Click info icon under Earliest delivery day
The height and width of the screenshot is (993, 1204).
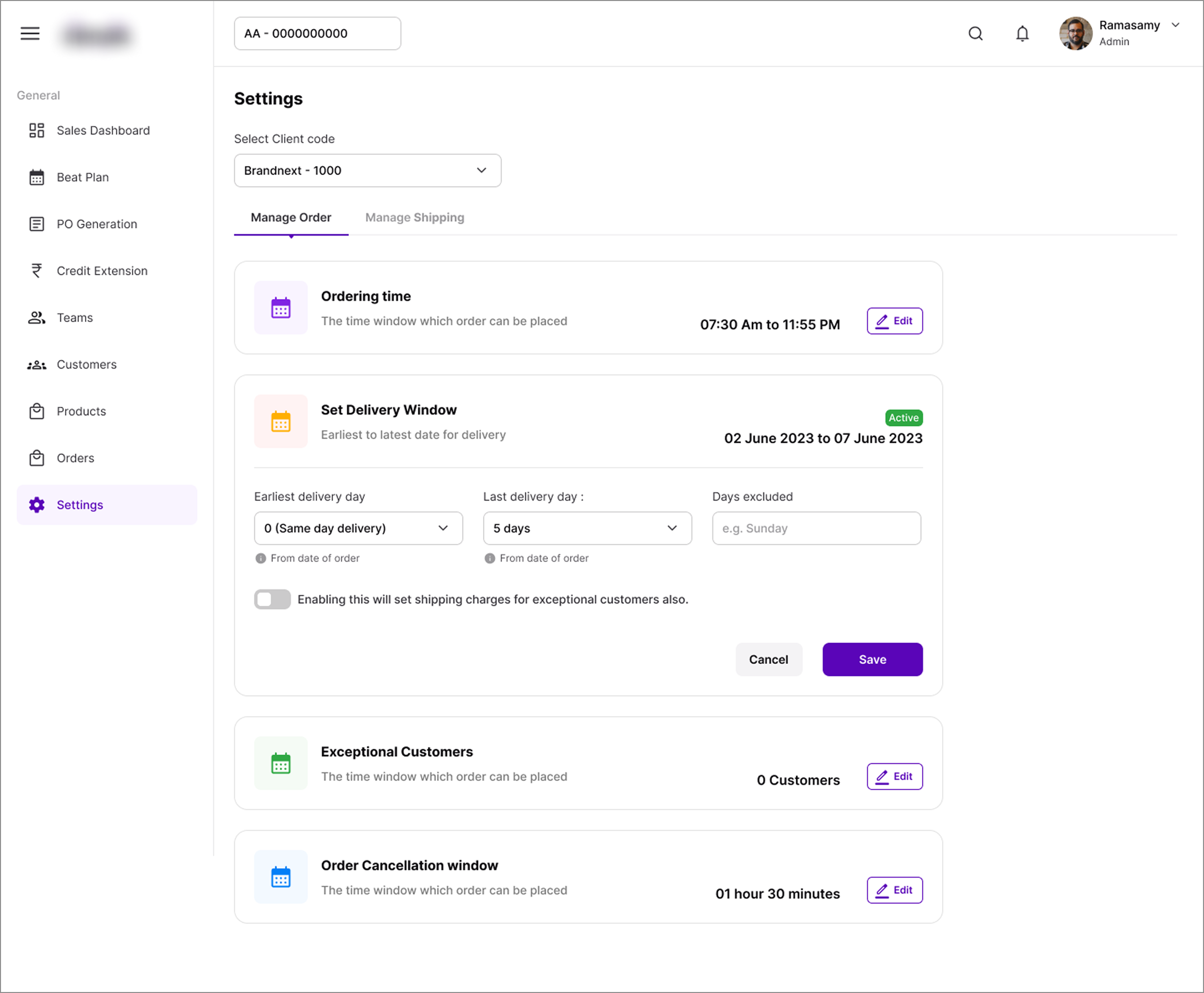[x=261, y=558]
